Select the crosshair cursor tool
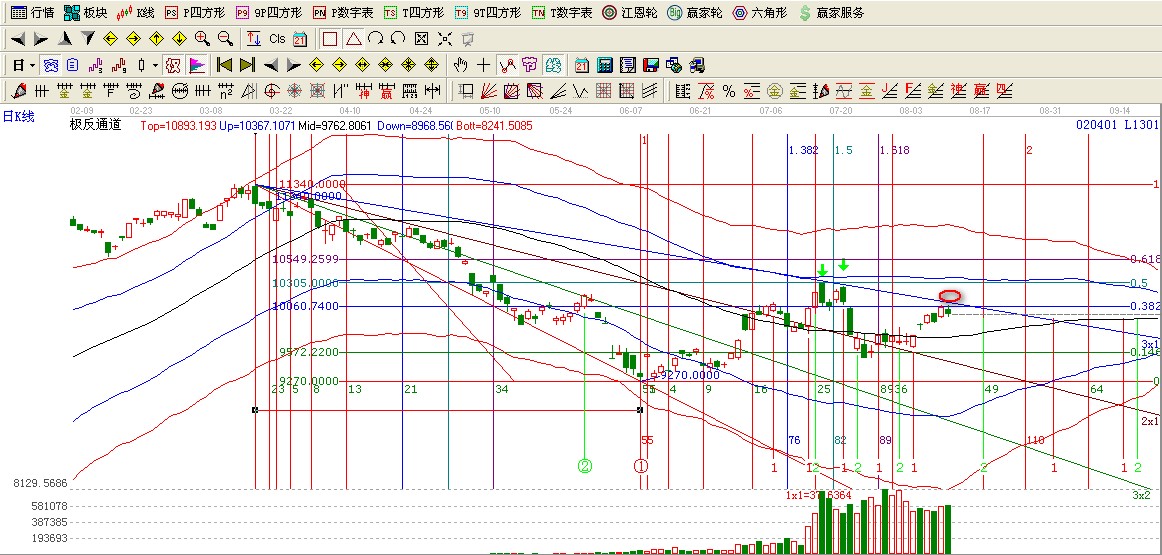Image resolution: width=1162 pixels, height=555 pixels. (x=484, y=65)
